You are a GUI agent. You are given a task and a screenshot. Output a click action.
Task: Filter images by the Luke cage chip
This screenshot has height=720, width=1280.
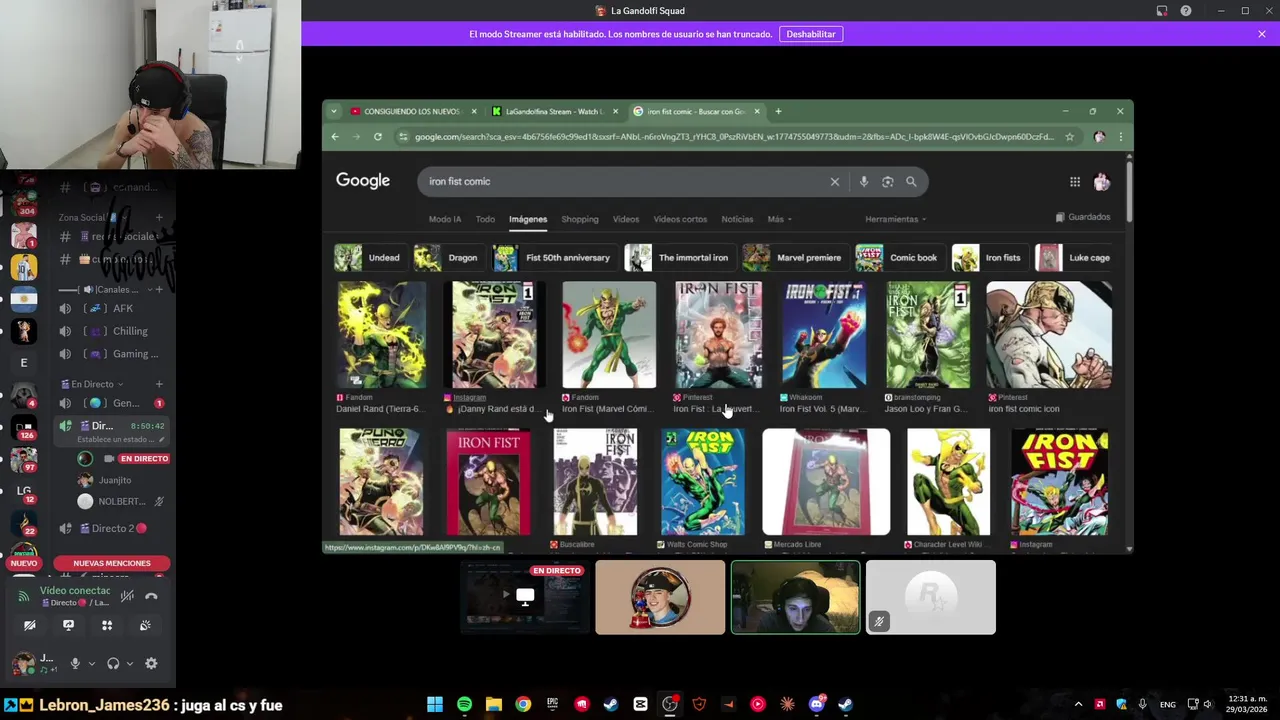tap(1075, 258)
